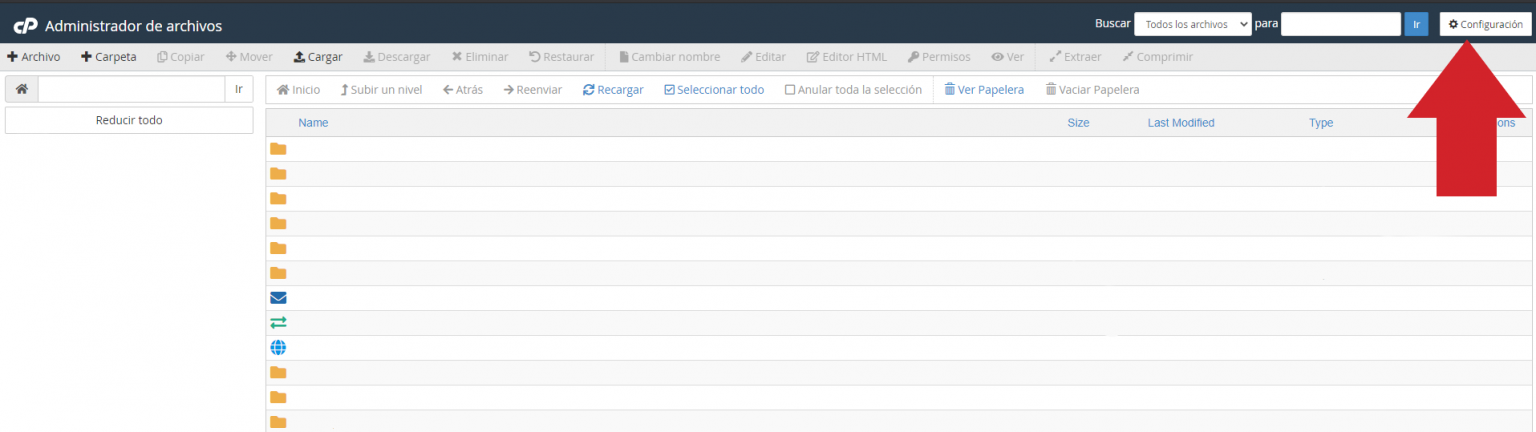Click the cPanel logo icon
The height and width of the screenshot is (432, 1536).
tap(25, 25)
